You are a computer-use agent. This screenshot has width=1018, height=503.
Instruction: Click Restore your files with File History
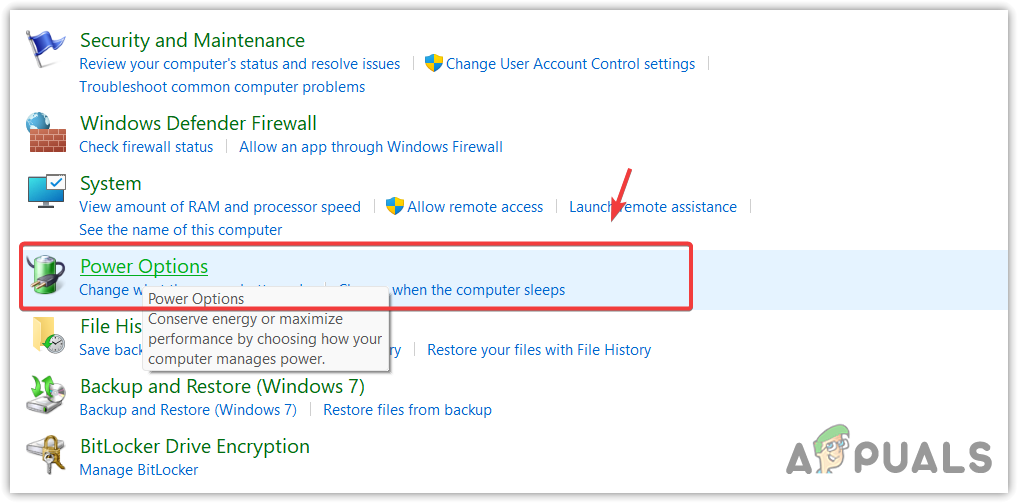[539, 350]
